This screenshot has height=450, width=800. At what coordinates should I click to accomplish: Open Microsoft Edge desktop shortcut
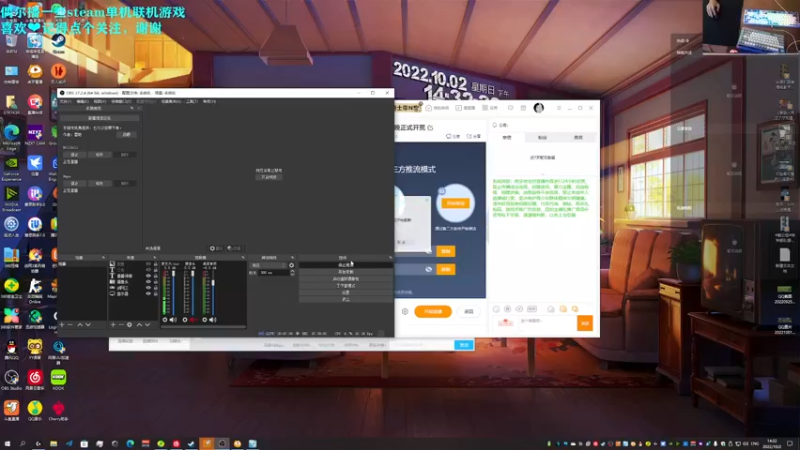click(11, 137)
